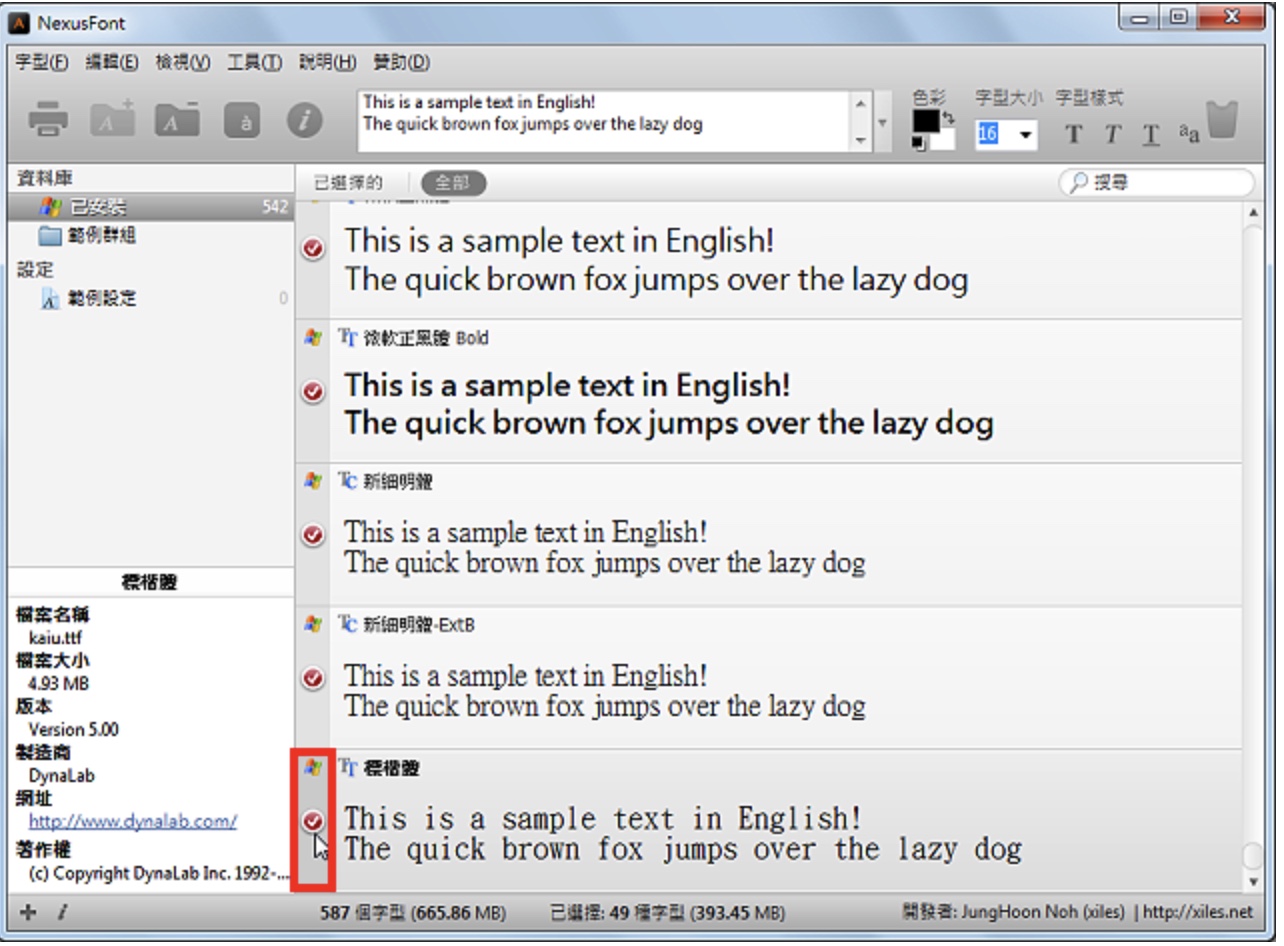The width and height of the screenshot is (1284, 946).
Task: Click 'Version 5.00' in the info panel
Action: pos(74,729)
